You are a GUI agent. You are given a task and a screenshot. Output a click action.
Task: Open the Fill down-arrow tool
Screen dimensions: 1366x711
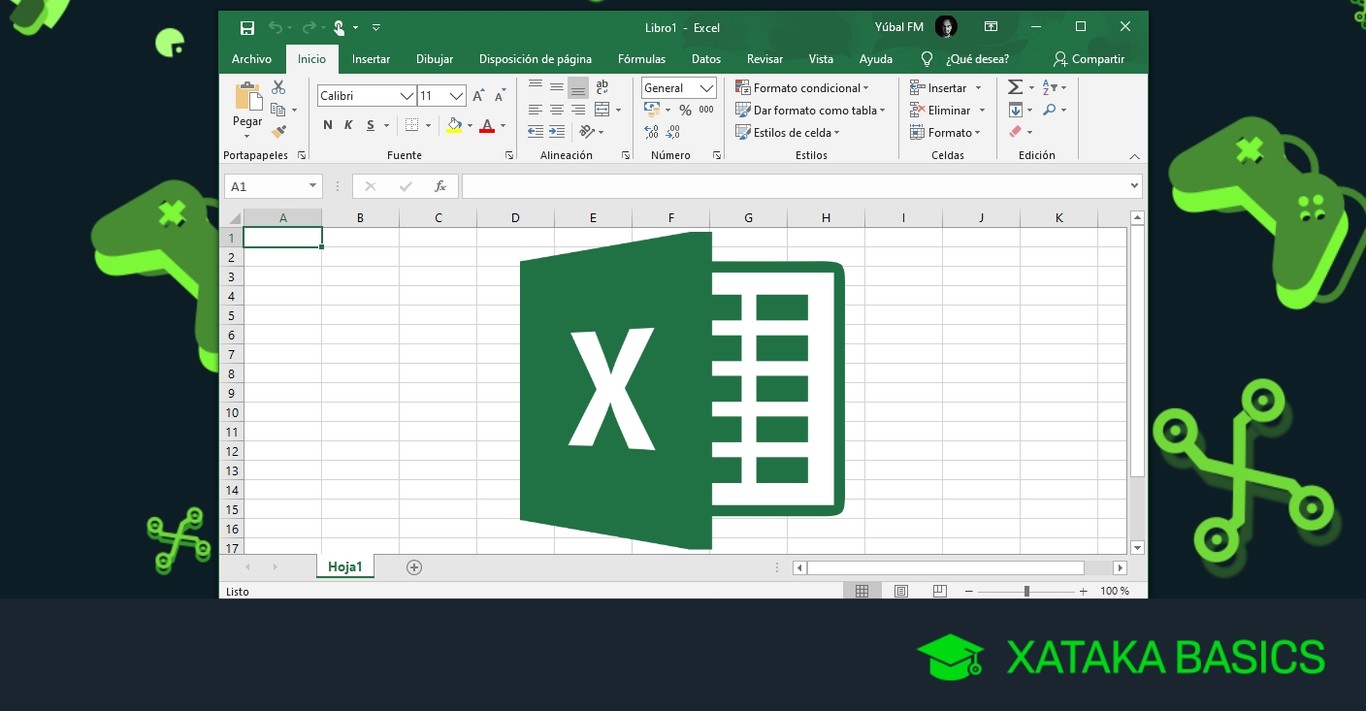click(x=1015, y=110)
